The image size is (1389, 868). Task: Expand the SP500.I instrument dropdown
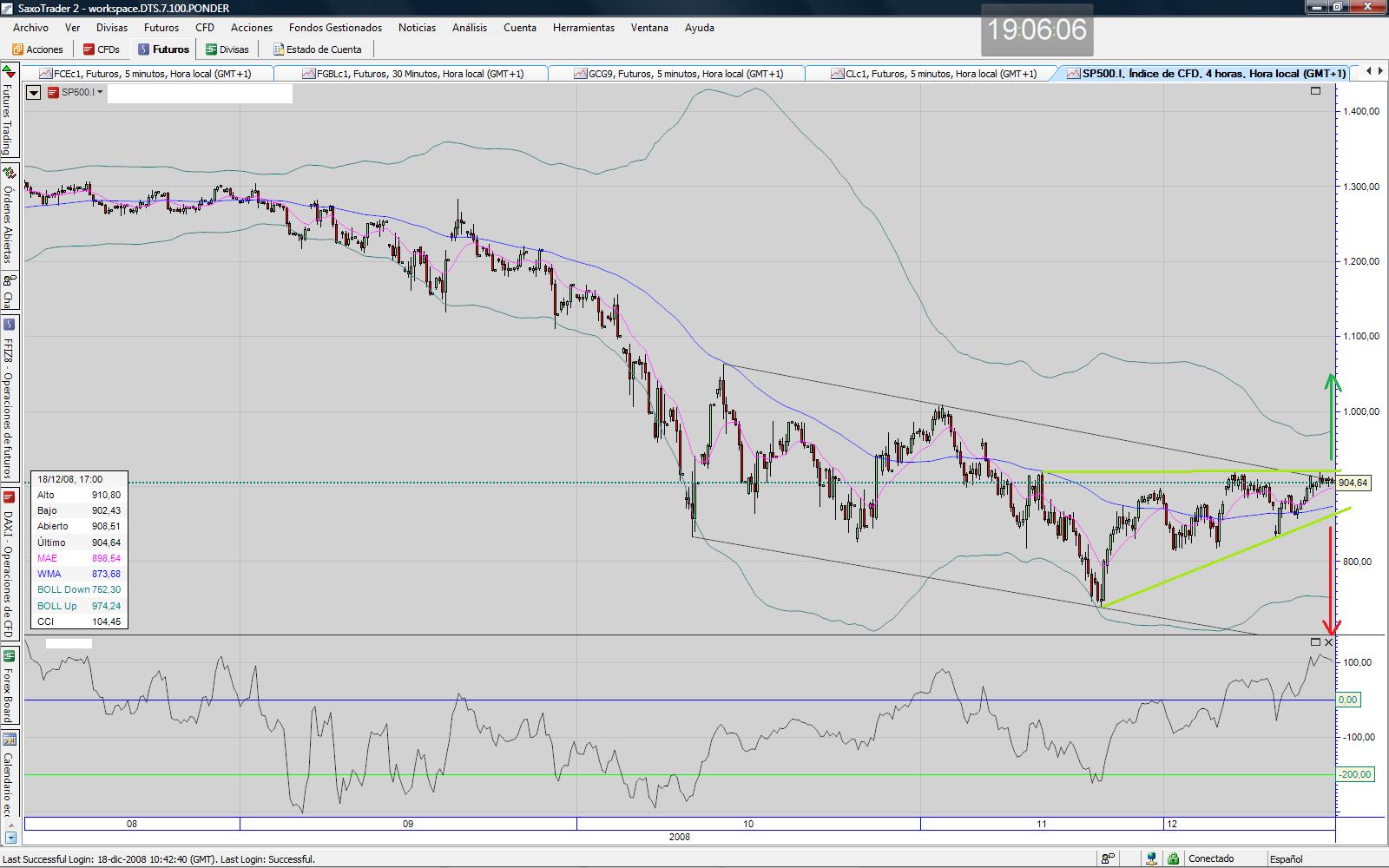tap(101, 92)
